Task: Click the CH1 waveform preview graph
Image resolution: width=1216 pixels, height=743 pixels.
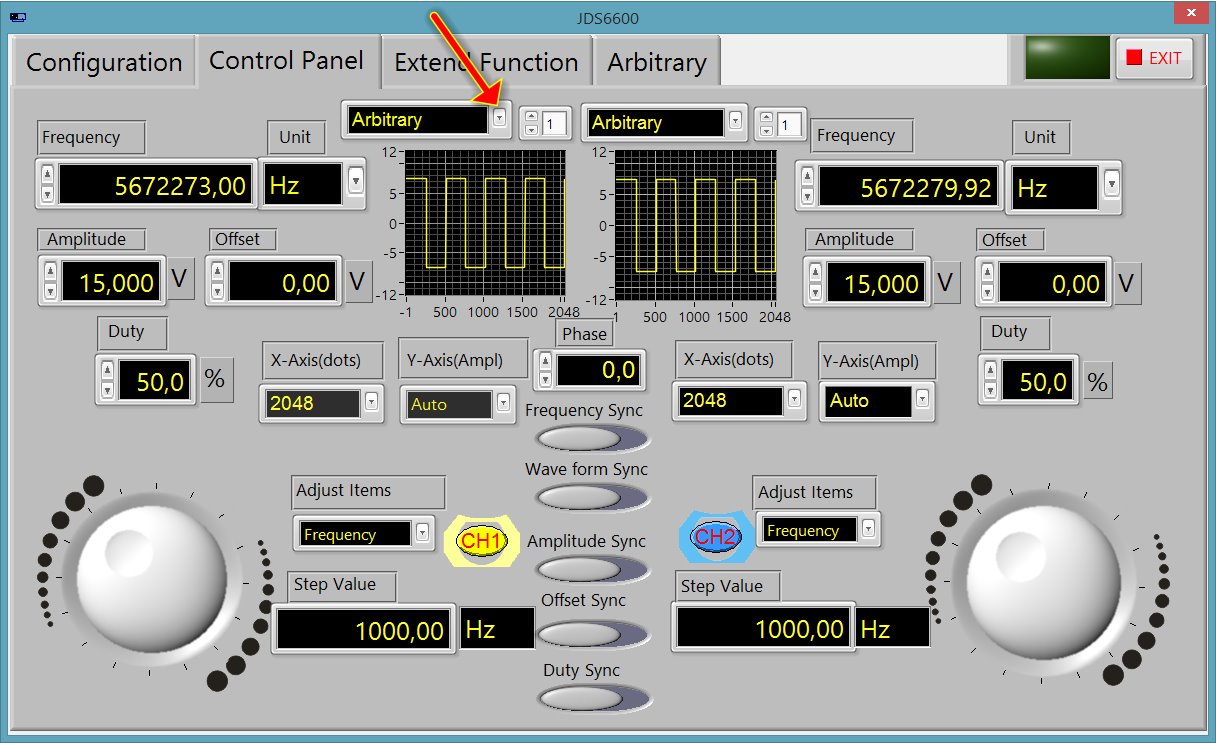Action: coord(485,224)
